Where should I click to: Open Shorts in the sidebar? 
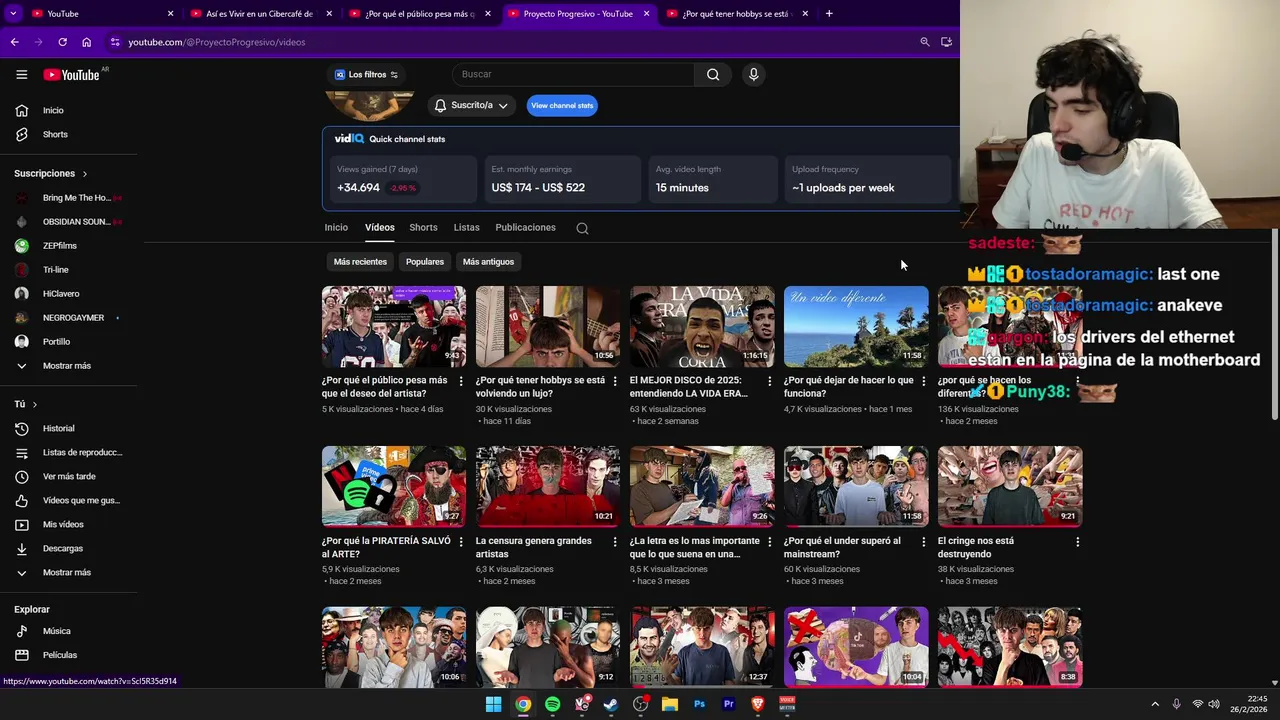pyautogui.click(x=55, y=134)
